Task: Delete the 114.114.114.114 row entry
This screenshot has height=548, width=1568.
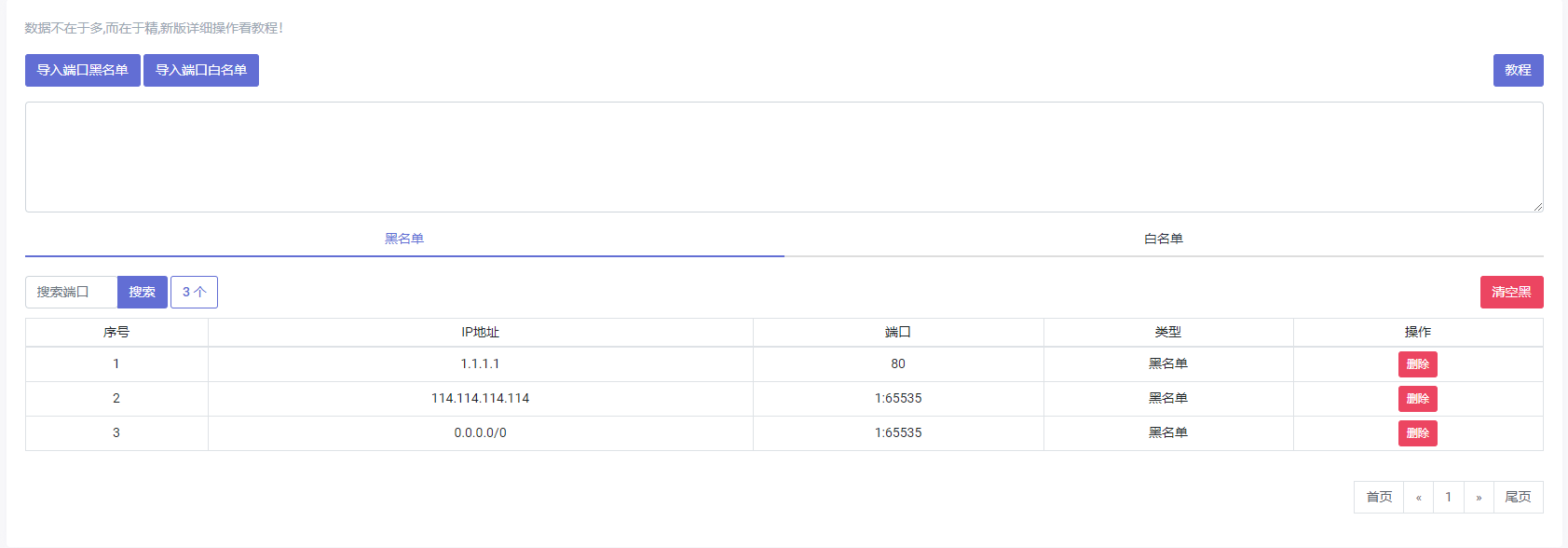Action: pyautogui.click(x=1417, y=399)
